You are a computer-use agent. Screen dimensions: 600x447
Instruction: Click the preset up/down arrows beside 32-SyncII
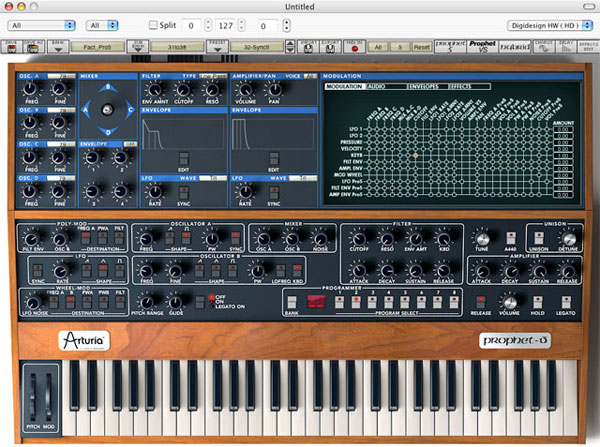pos(290,47)
